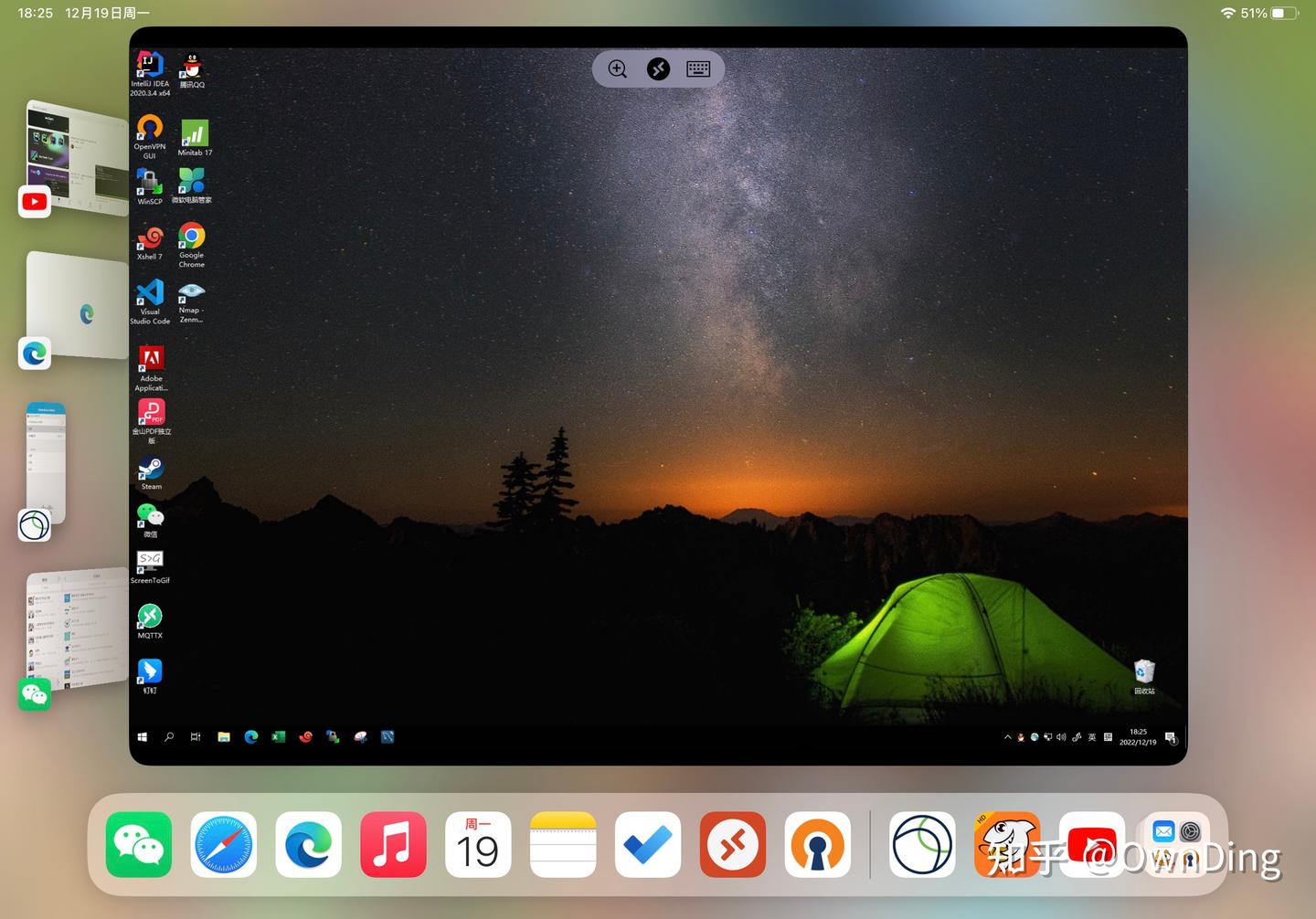Launch OpenVPN GUI from the desktop
The width and height of the screenshot is (1316, 919).
click(x=150, y=136)
